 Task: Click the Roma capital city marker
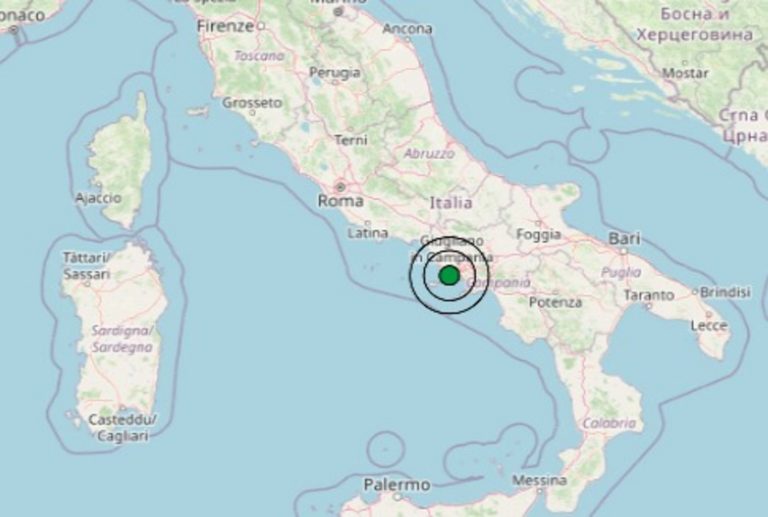click(x=340, y=187)
